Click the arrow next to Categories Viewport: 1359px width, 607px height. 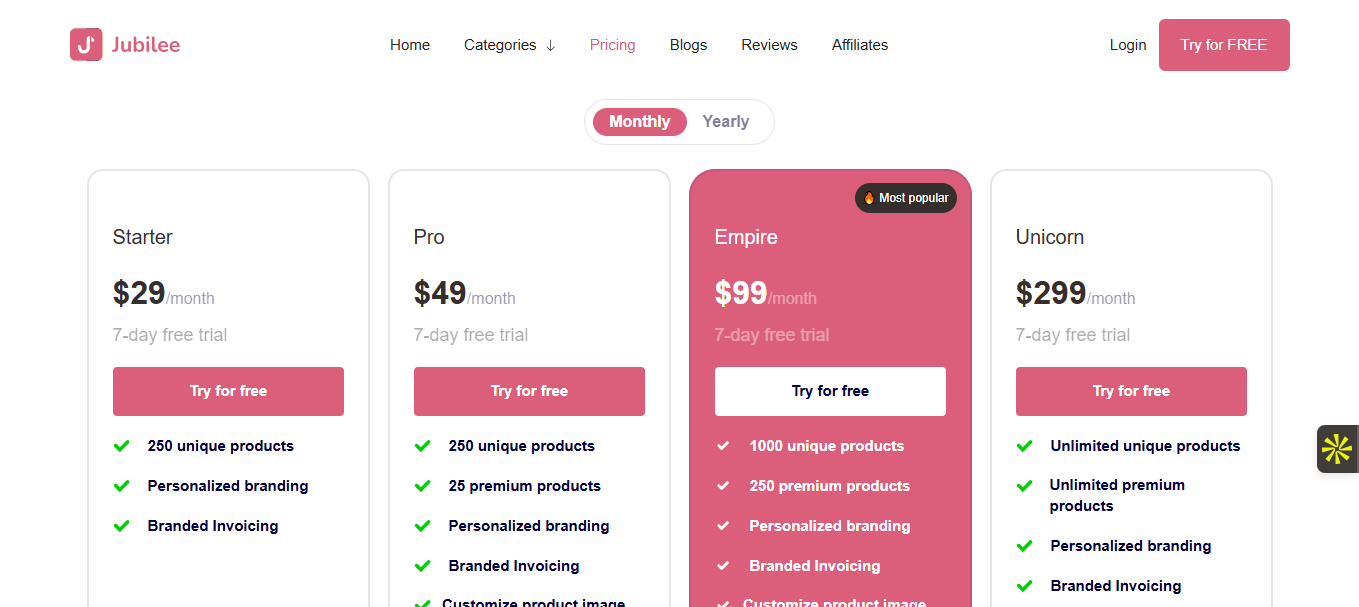550,45
